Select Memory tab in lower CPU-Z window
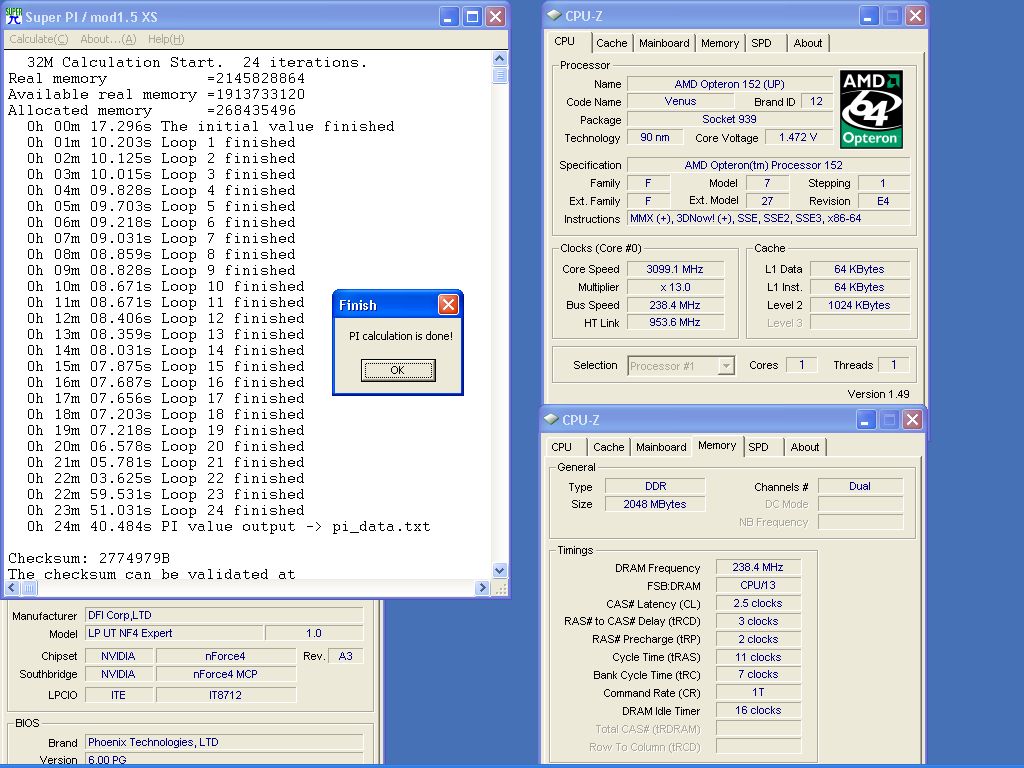The width and height of the screenshot is (1024, 768). tap(717, 445)
